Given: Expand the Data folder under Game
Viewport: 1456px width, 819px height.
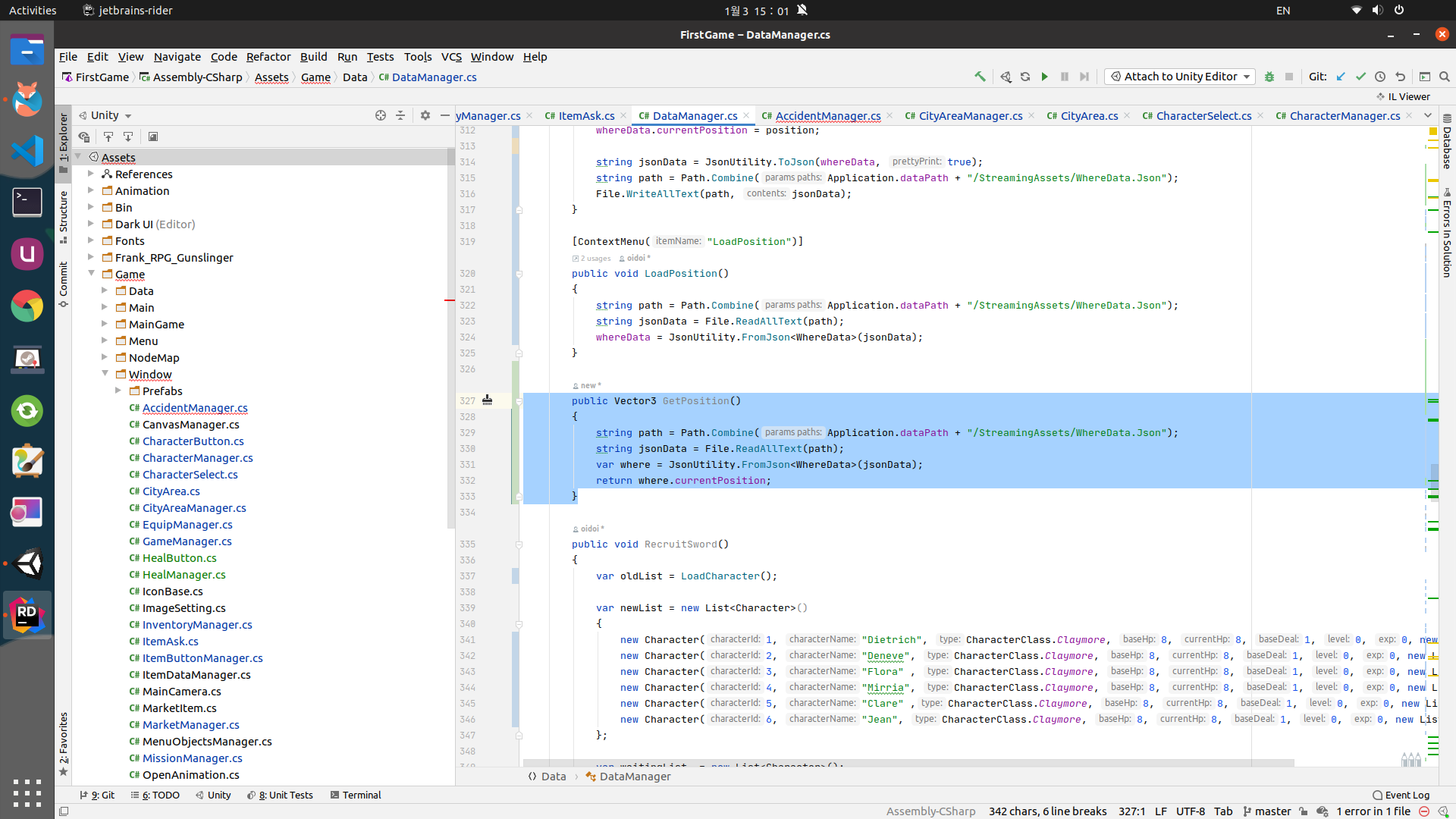Looking at the screenshot, I should tap(105, 290).
